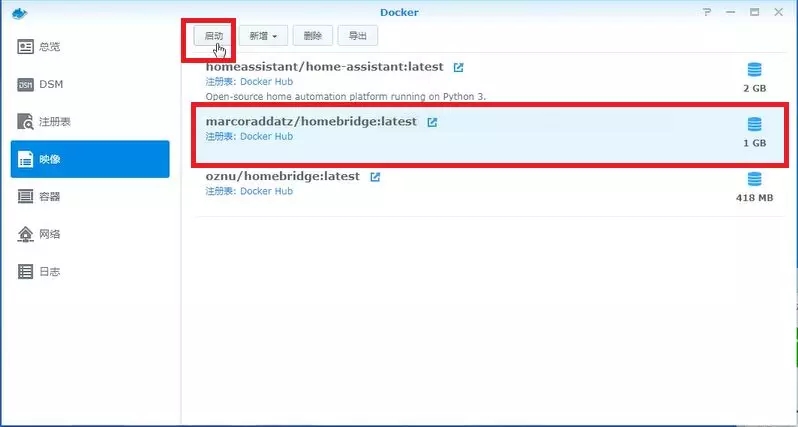The height and width of the screenshot is (427, 798).
Task: Open Docker Hub link under oznu image
Action: (x=266, y=191)
